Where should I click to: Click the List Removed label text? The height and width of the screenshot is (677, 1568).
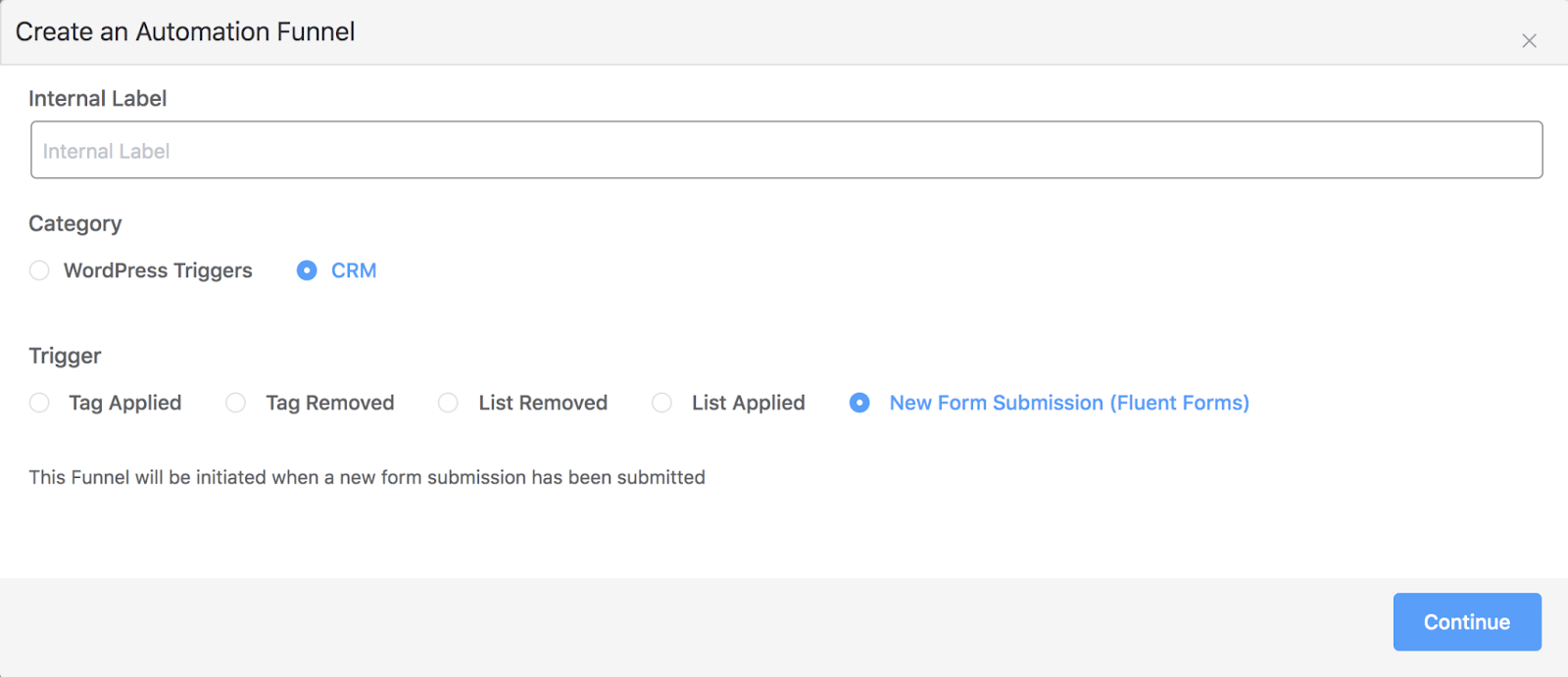[x=543, y=403]
